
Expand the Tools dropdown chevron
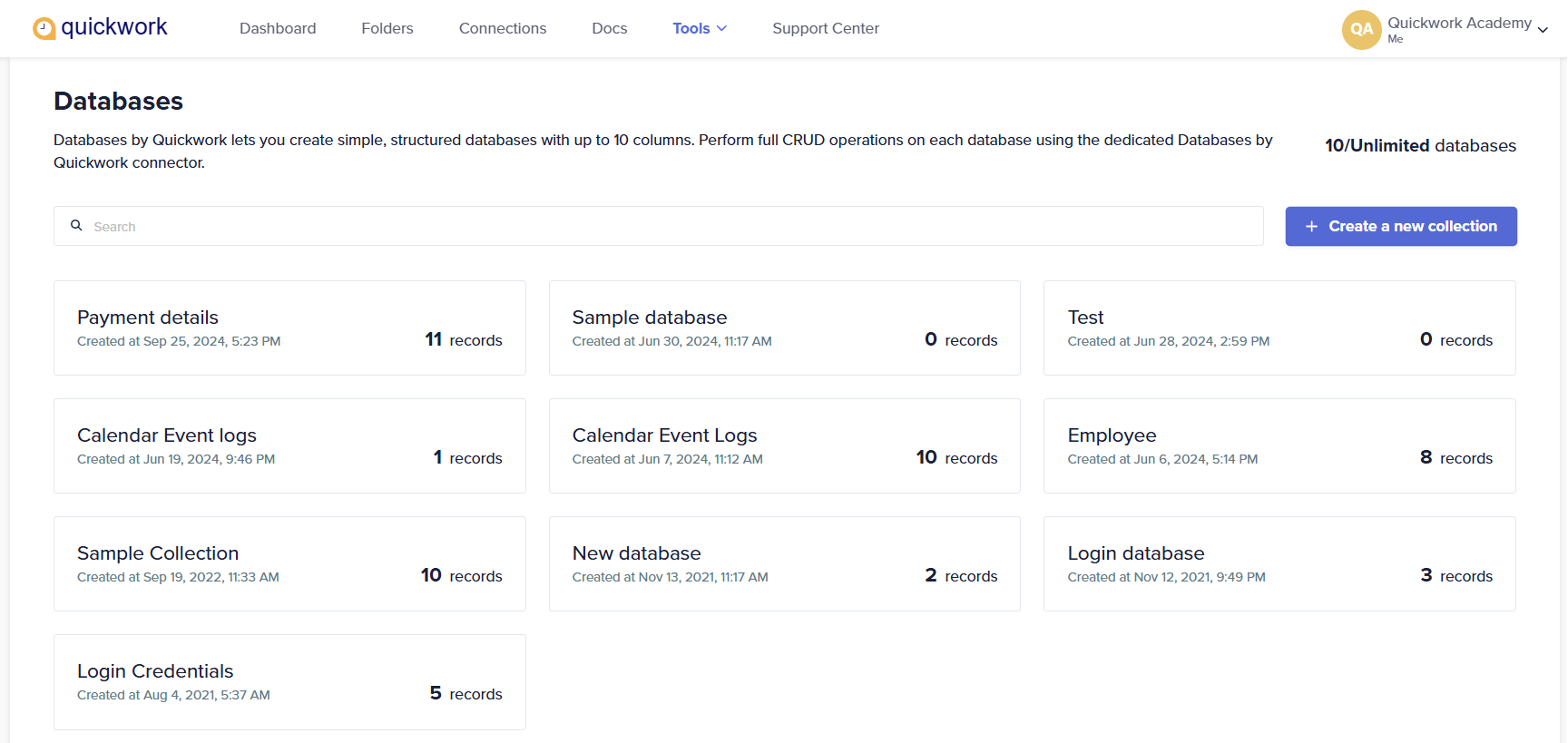click(x=722, y=28)
